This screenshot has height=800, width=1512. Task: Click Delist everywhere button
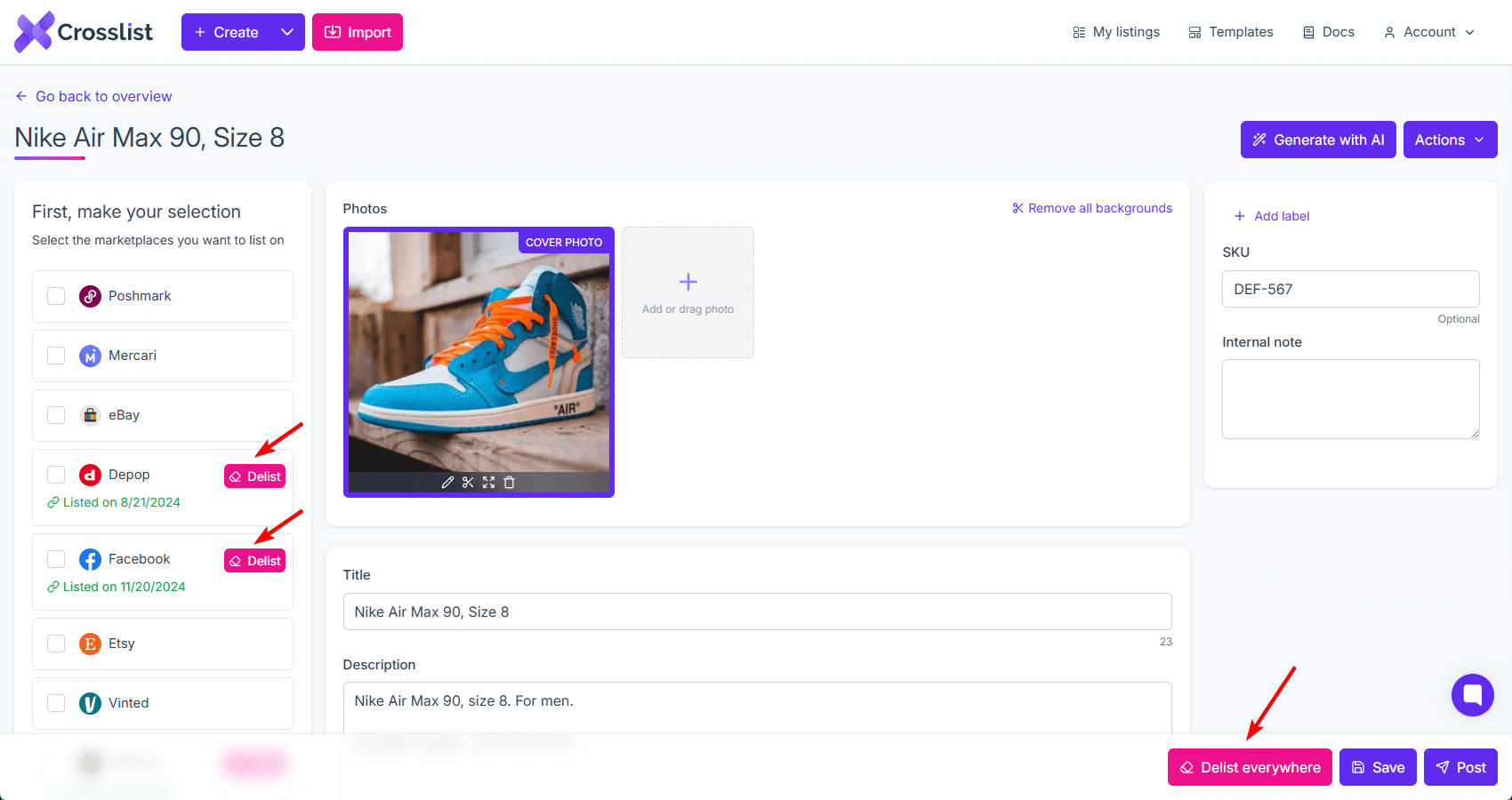click(x=1250, y=767)
